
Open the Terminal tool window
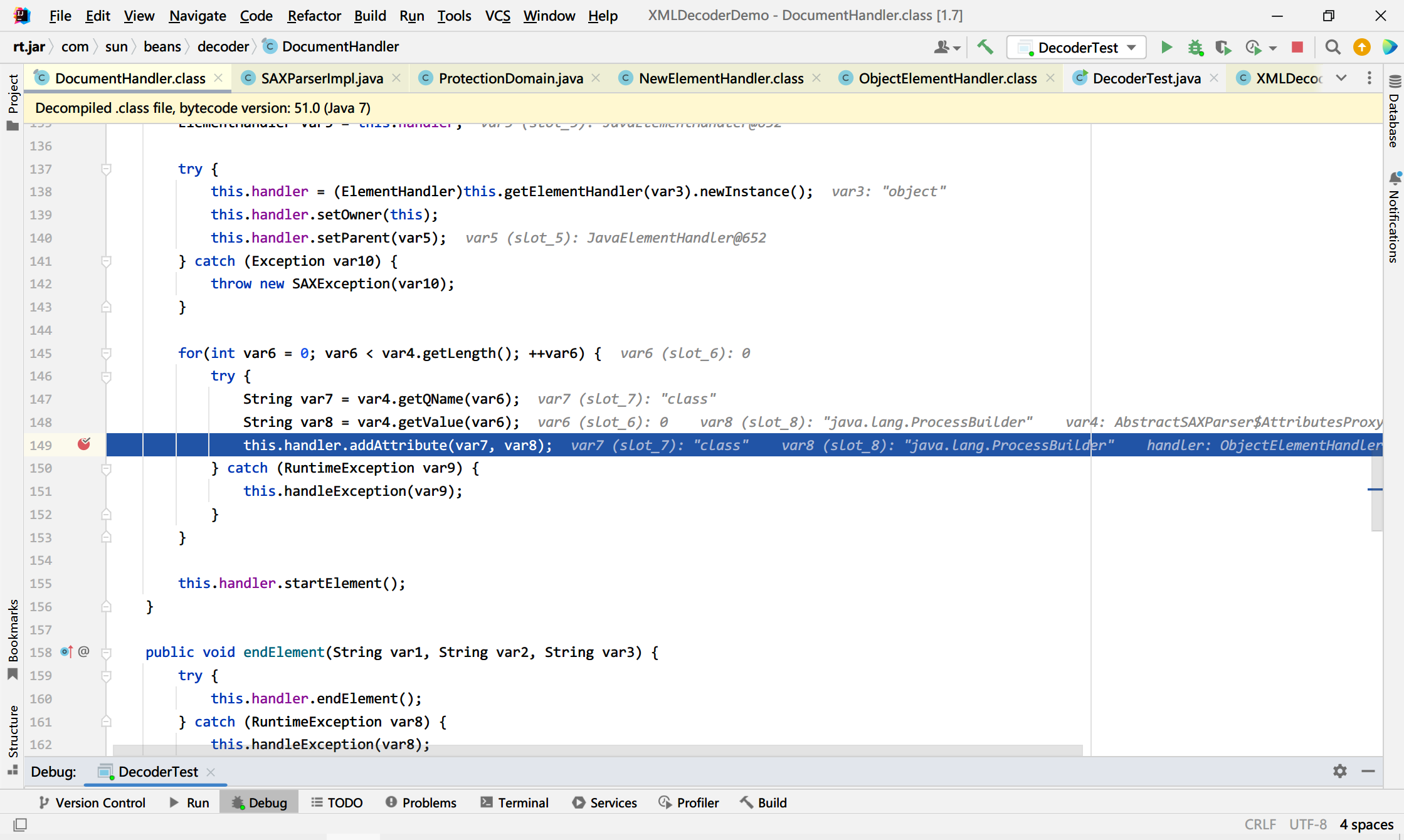(515, 802)
